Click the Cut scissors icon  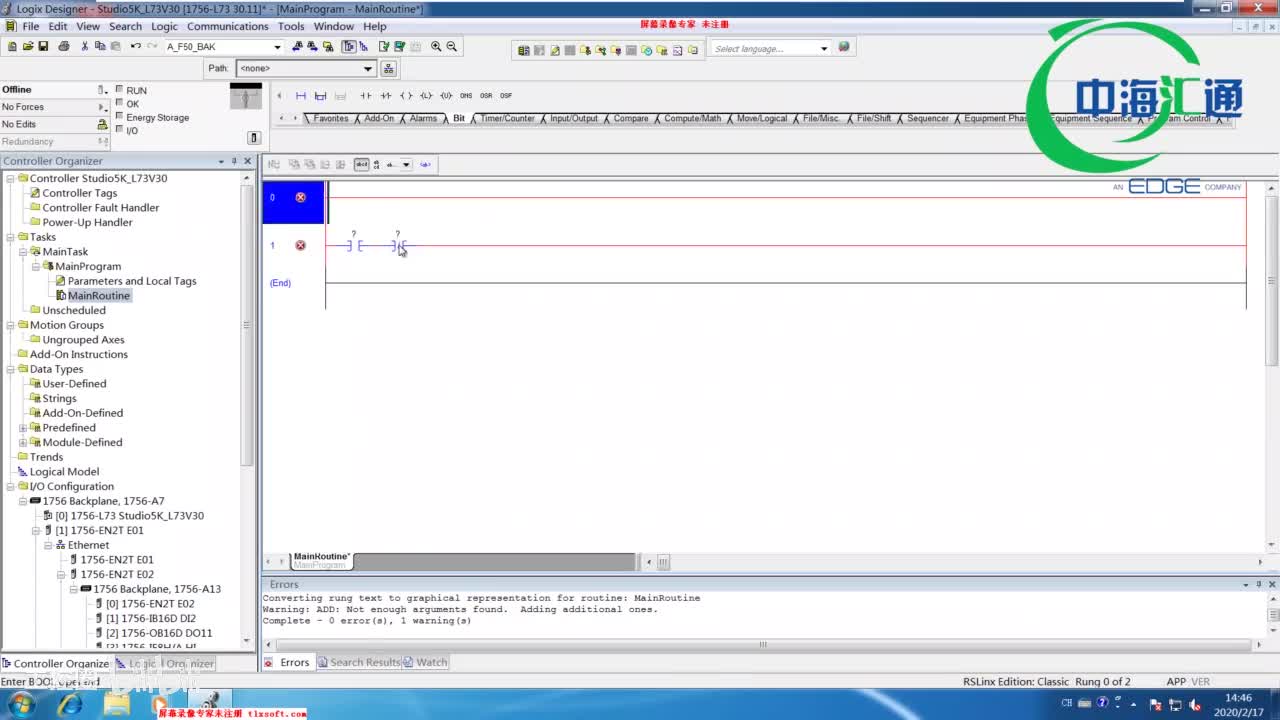(x=85, y=46)
